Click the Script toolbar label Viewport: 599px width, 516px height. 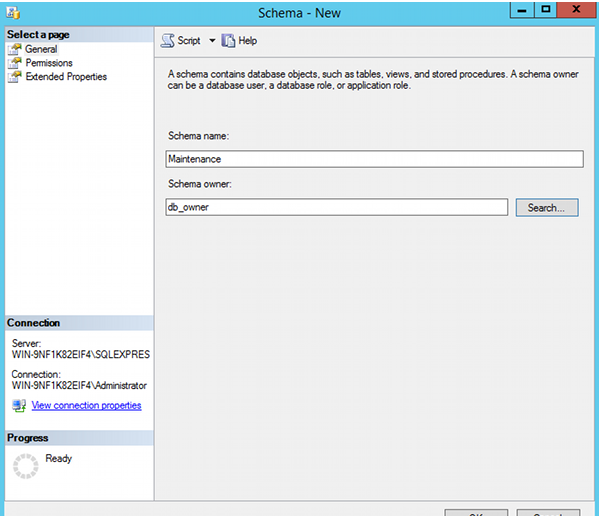[x=189, y=40]
